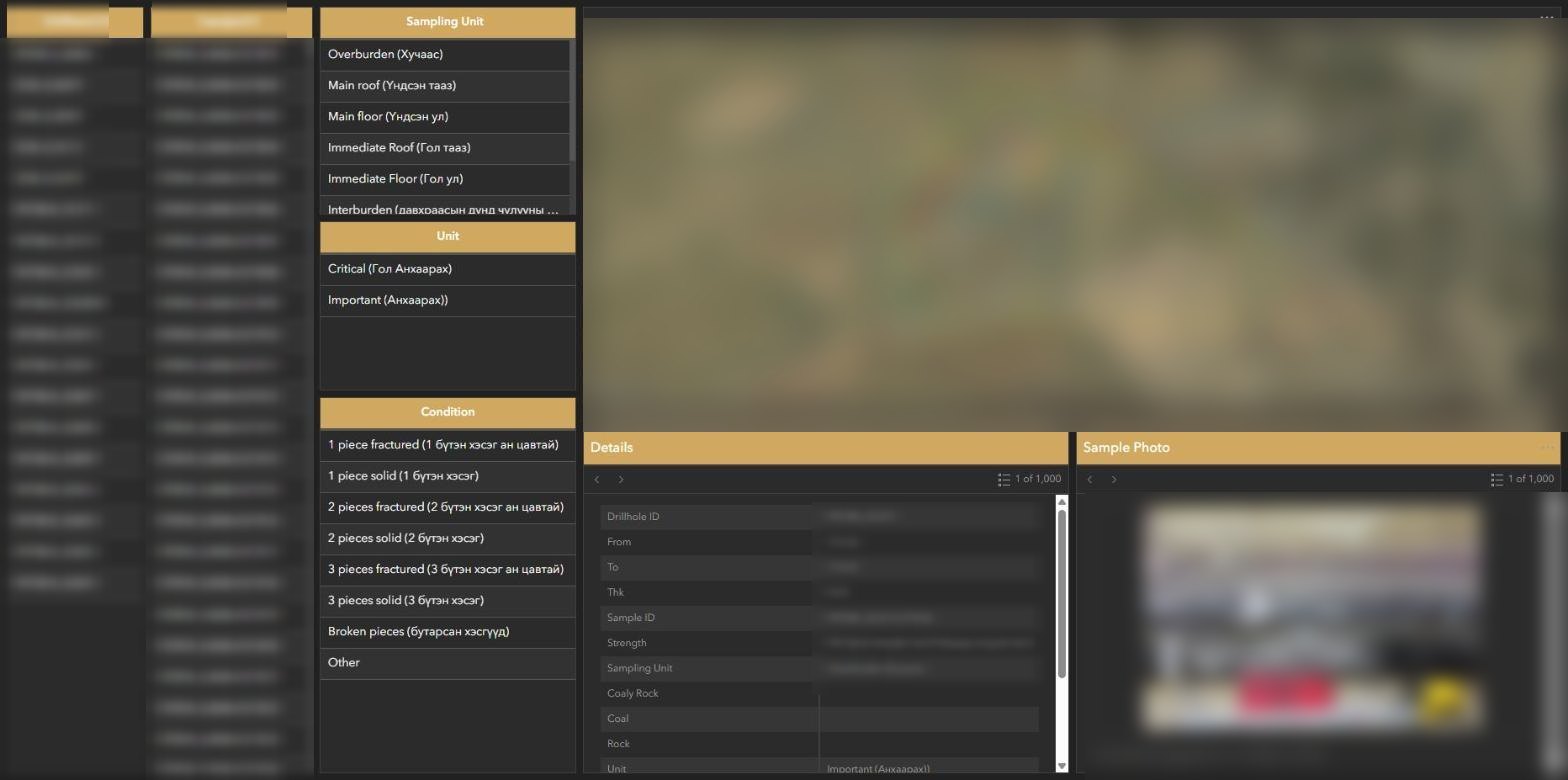Select Main roof (Үндсэн тааз) sampling unit
Screen dimensions: 1568x780
coord(444,86)
